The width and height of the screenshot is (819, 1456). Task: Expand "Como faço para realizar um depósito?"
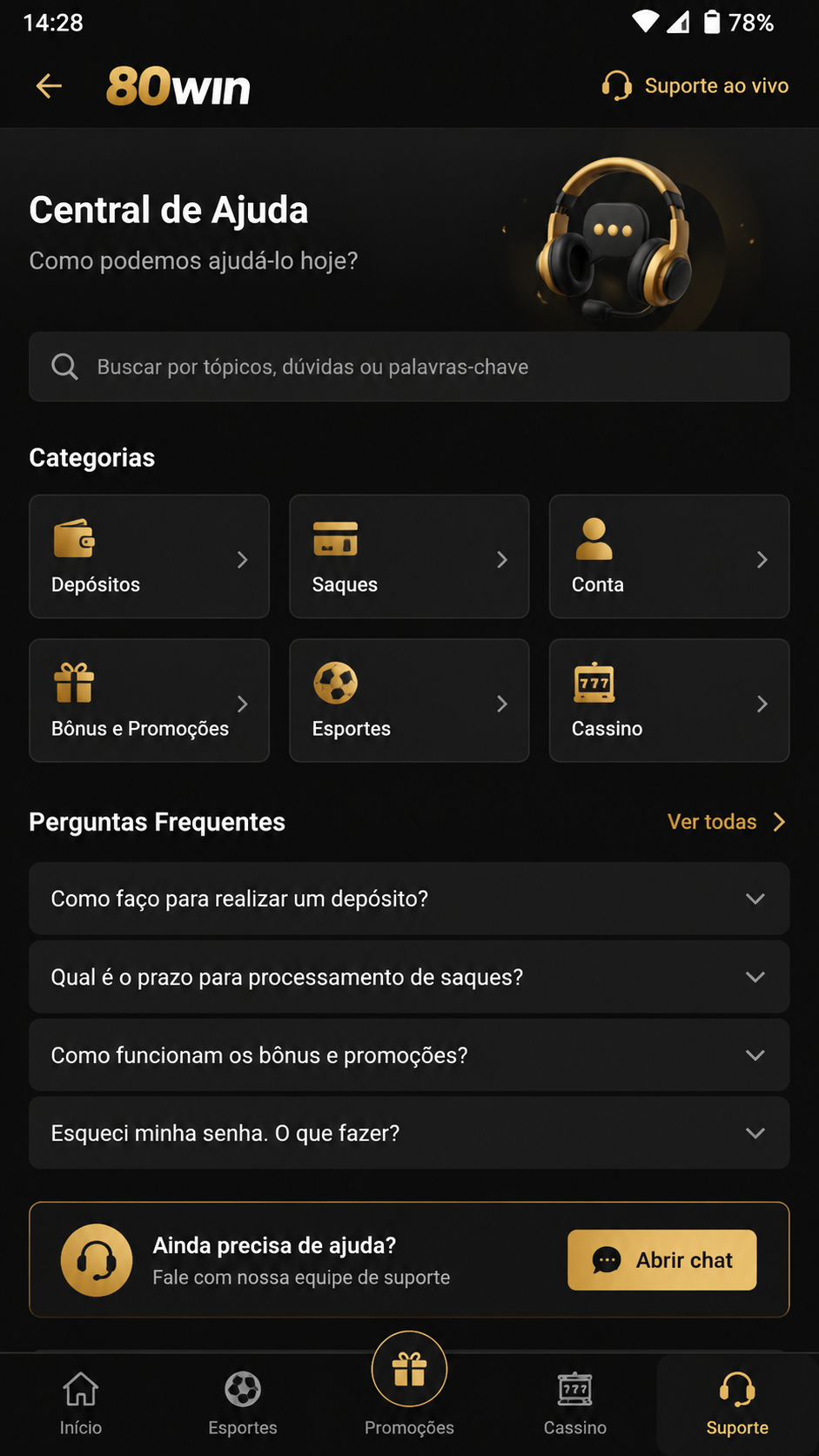point(409,899)
